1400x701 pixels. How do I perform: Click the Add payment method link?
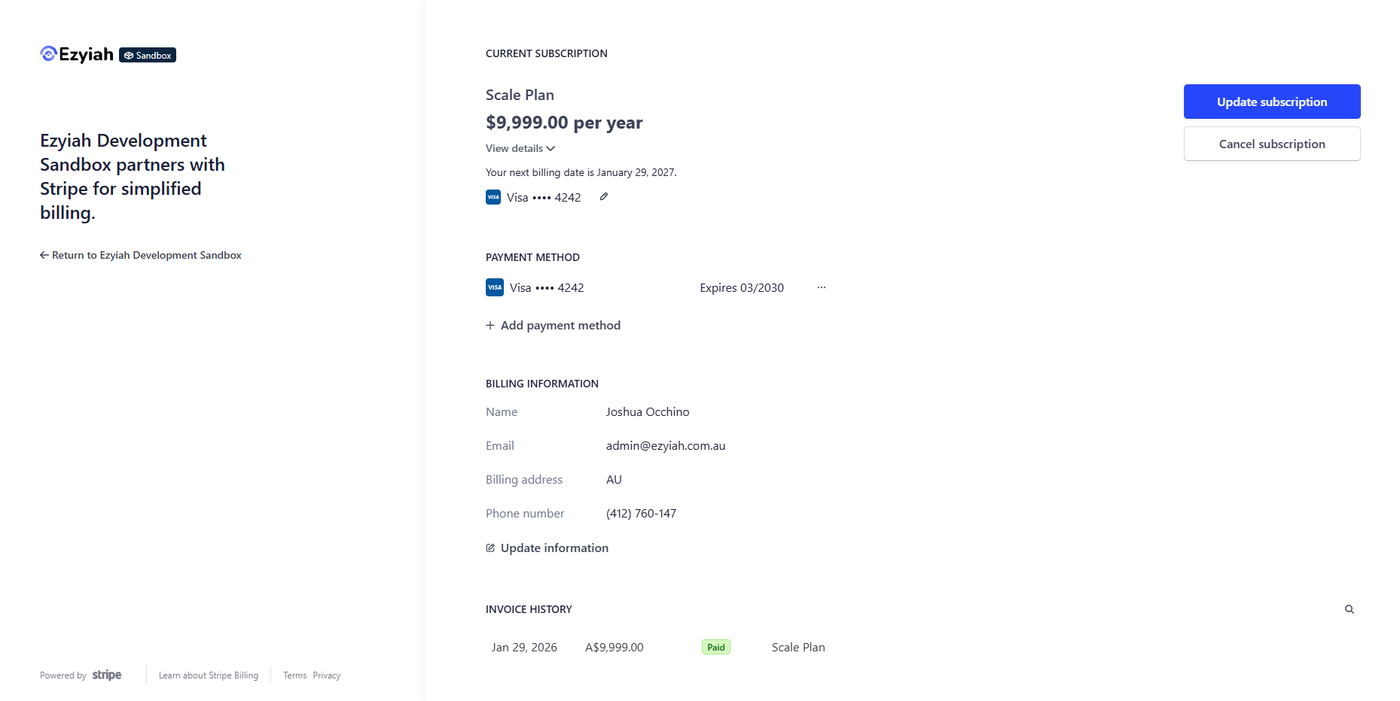coord(560,326)
